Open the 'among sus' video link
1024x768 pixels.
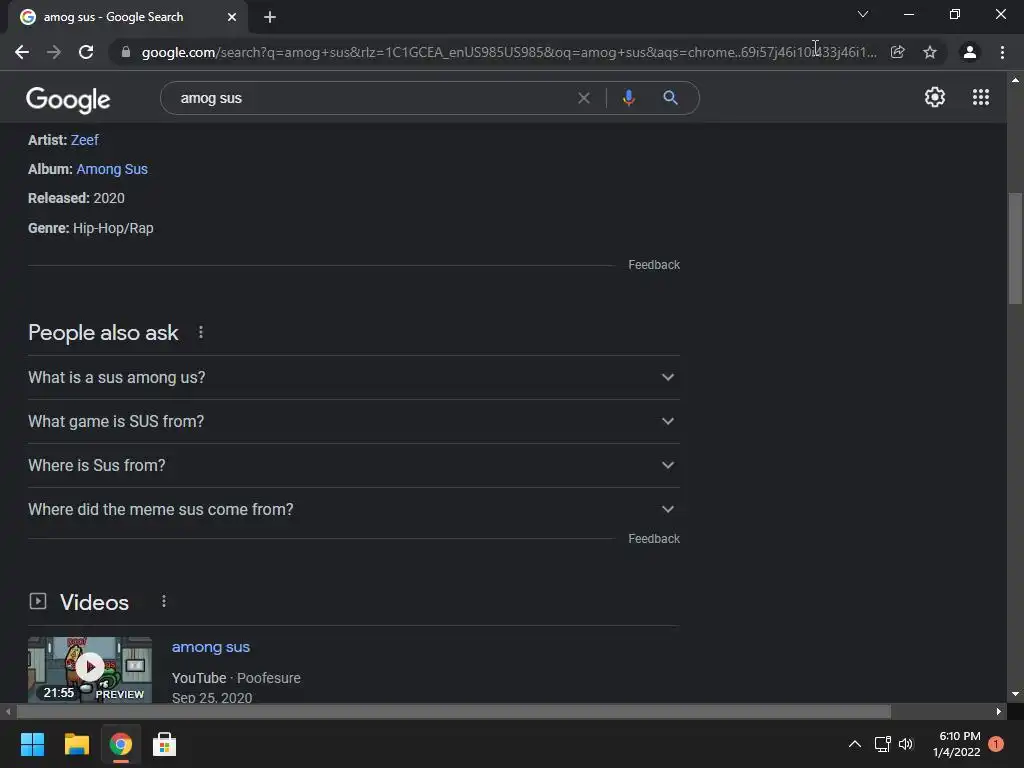point(210,647)
